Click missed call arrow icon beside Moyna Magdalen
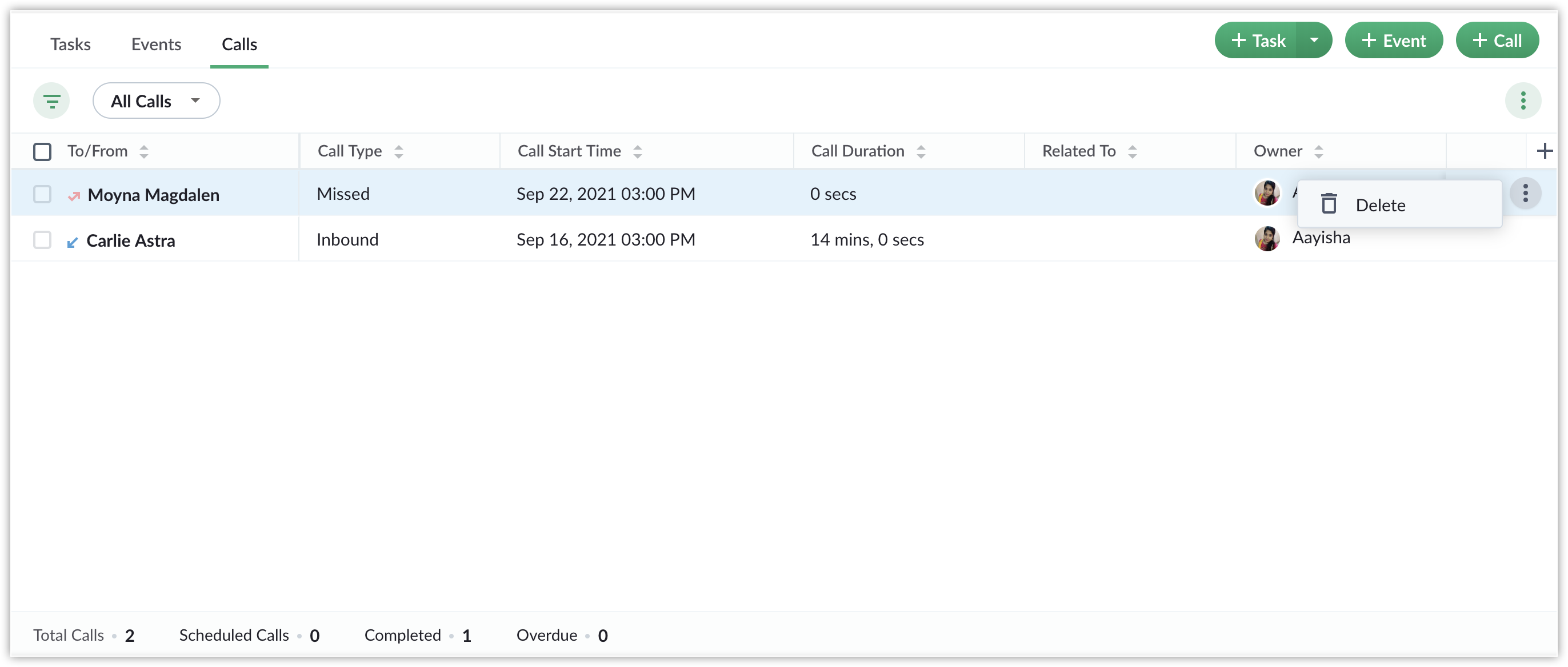 pos(74,196)
